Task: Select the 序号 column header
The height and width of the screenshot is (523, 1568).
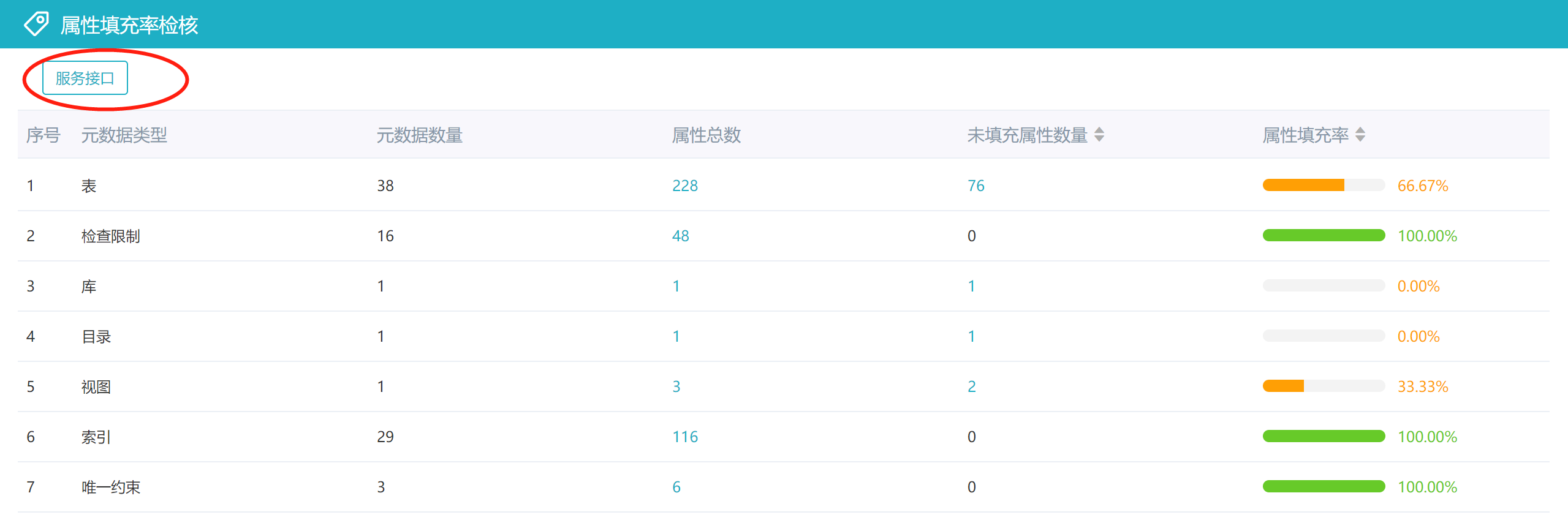Action: tap(44, 135)
